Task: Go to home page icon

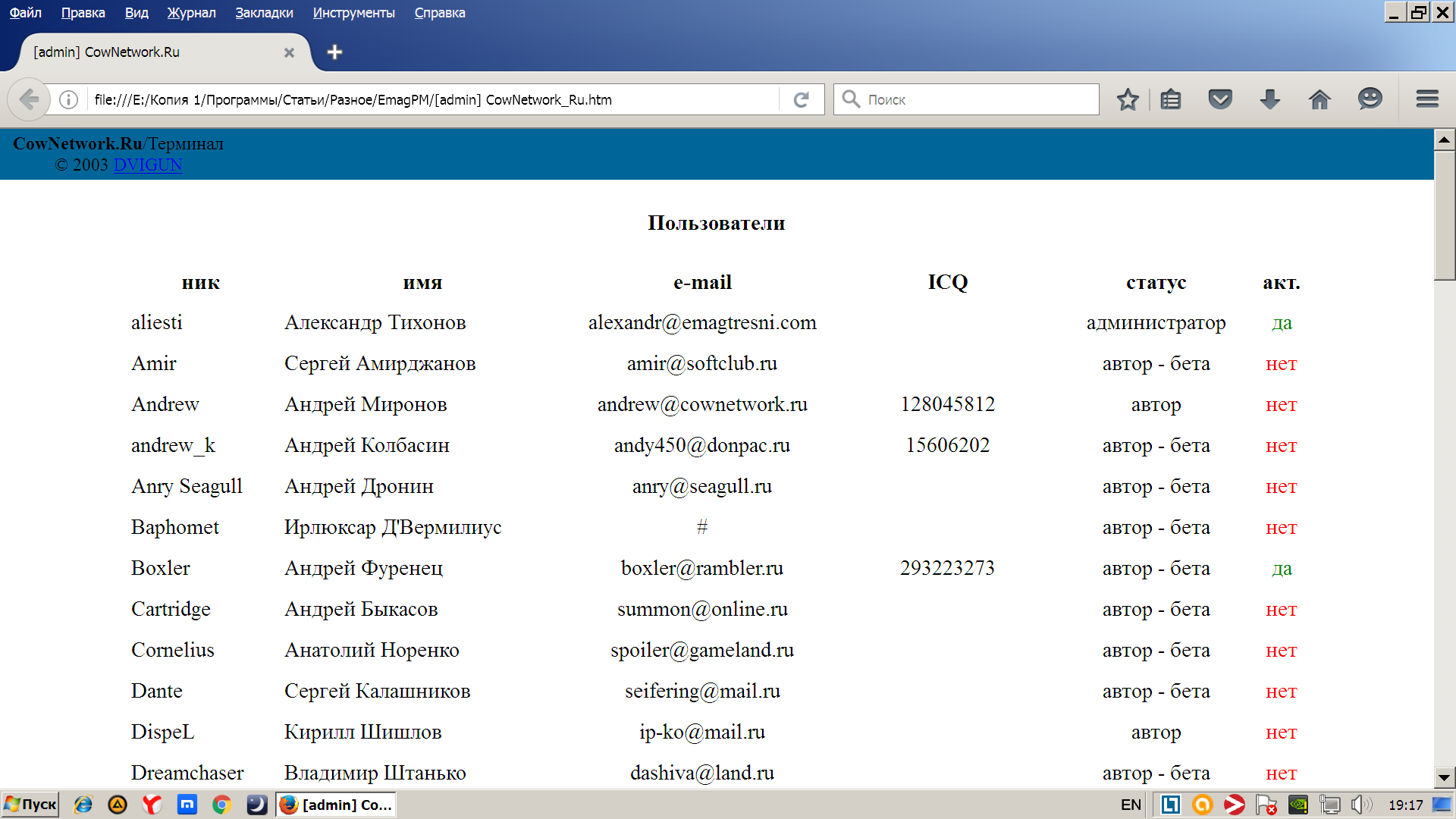Action: pyautogui.click(x=1319, y=99)
